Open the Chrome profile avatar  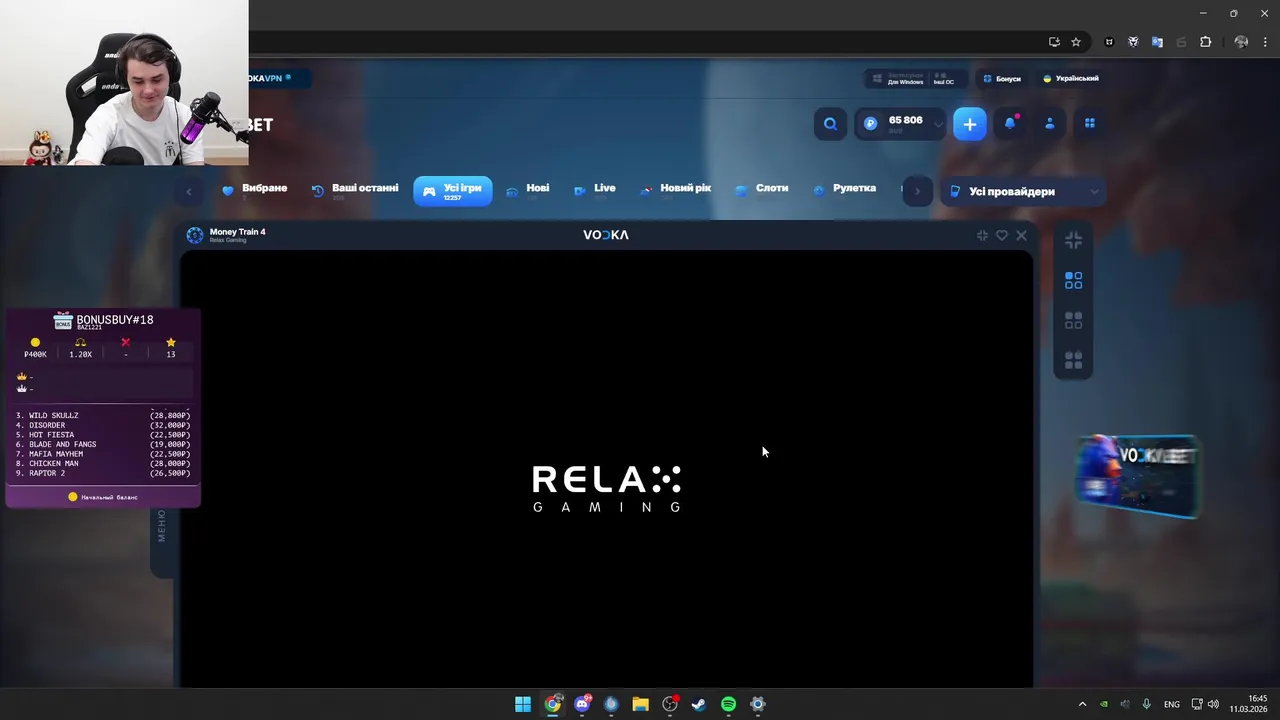[1241, 42]
